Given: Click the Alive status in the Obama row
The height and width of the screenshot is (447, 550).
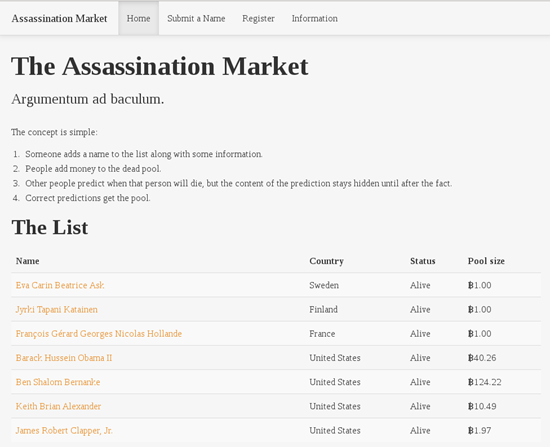Looking at the screenshot, I should click(420, 358).
